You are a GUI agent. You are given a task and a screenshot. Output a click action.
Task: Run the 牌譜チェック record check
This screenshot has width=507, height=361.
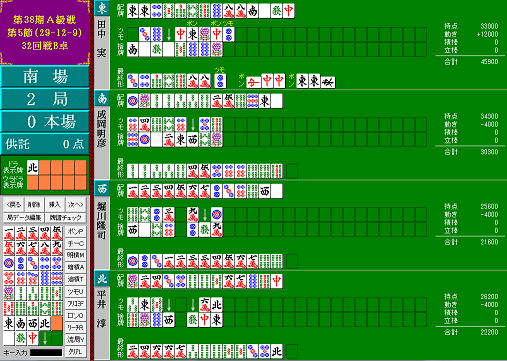65,218
